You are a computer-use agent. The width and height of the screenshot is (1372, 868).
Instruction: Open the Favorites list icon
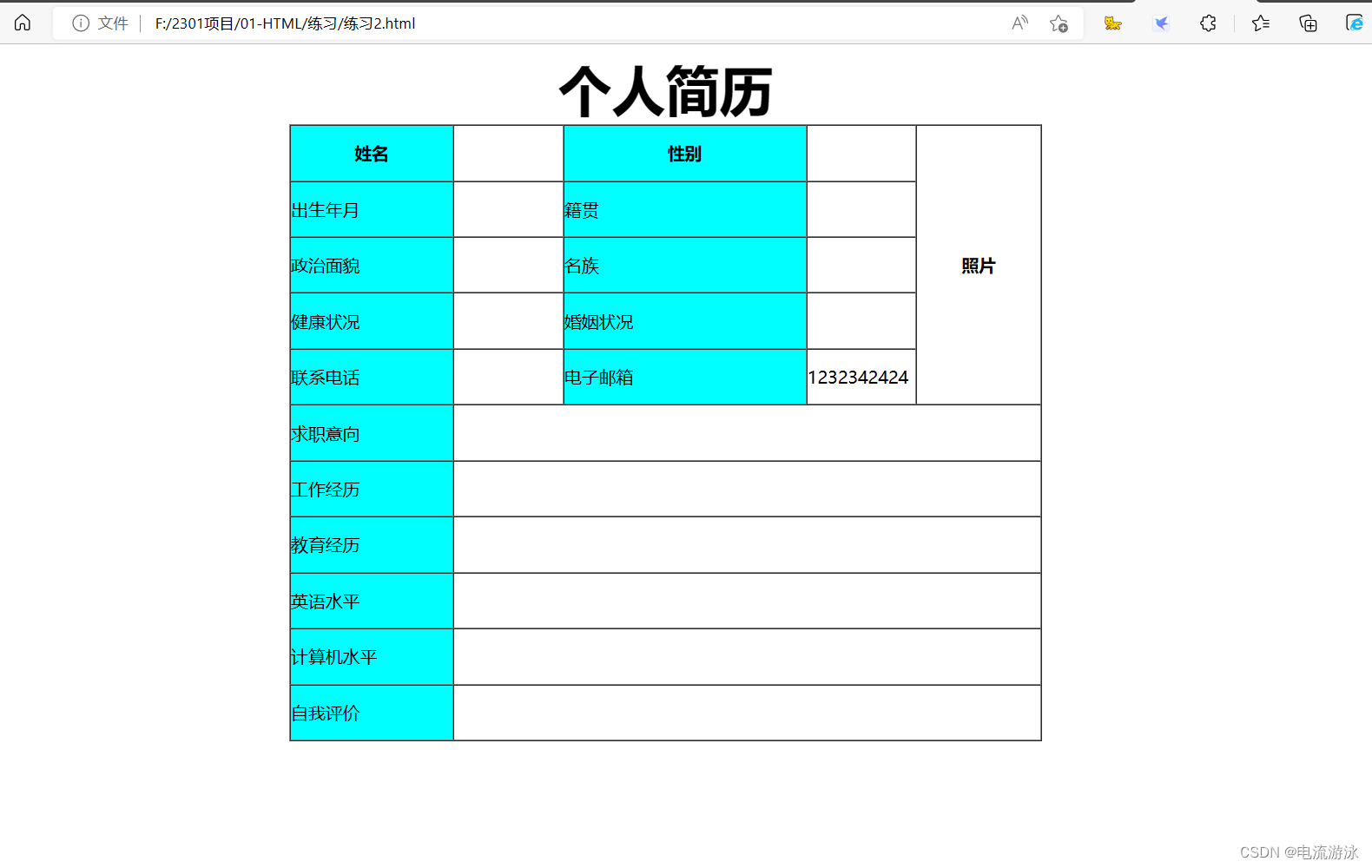[1261, 23]
